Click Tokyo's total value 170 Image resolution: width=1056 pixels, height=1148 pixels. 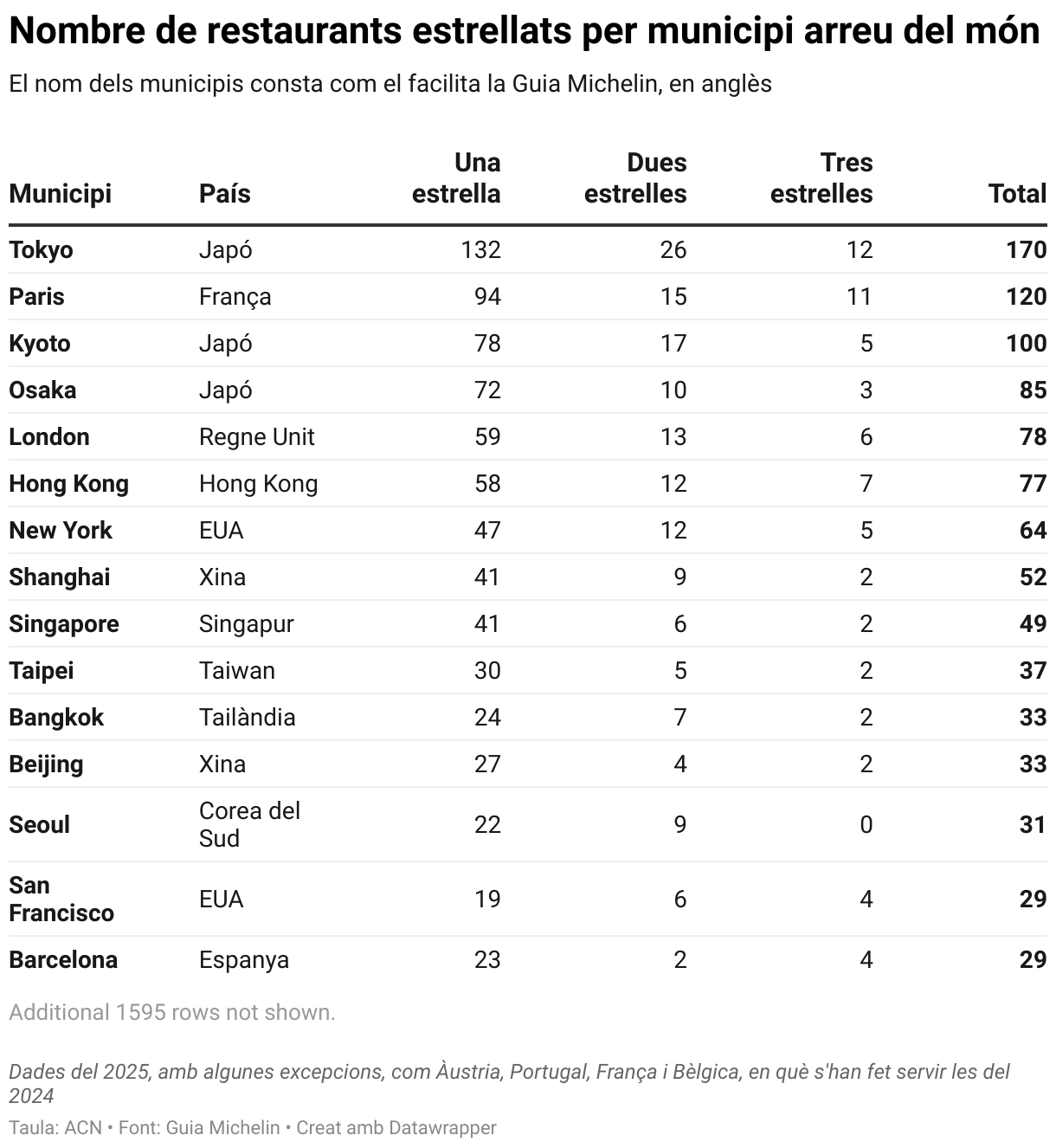(x=1027, y=250)
